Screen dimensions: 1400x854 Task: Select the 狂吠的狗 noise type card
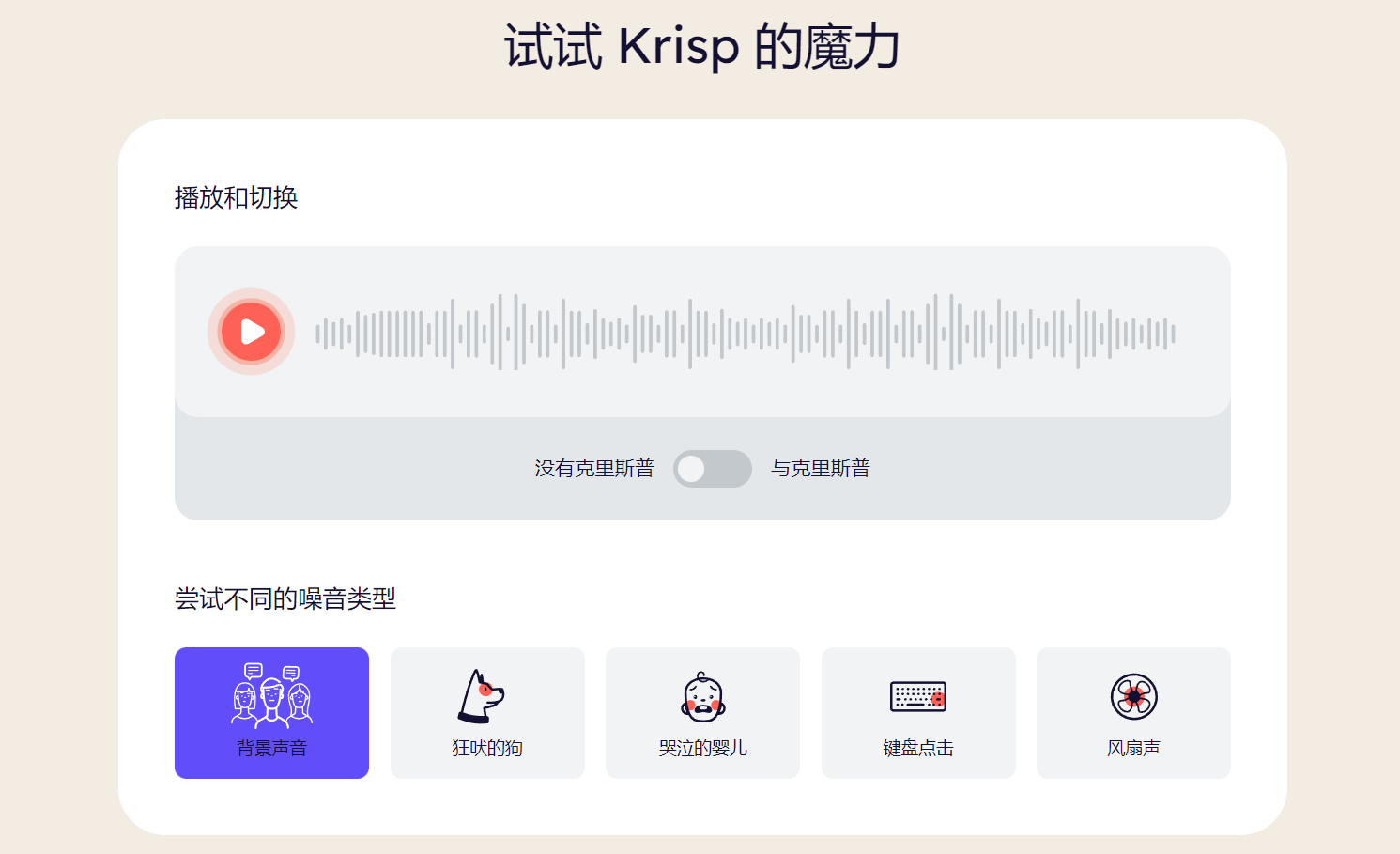(x=486, y=712)
